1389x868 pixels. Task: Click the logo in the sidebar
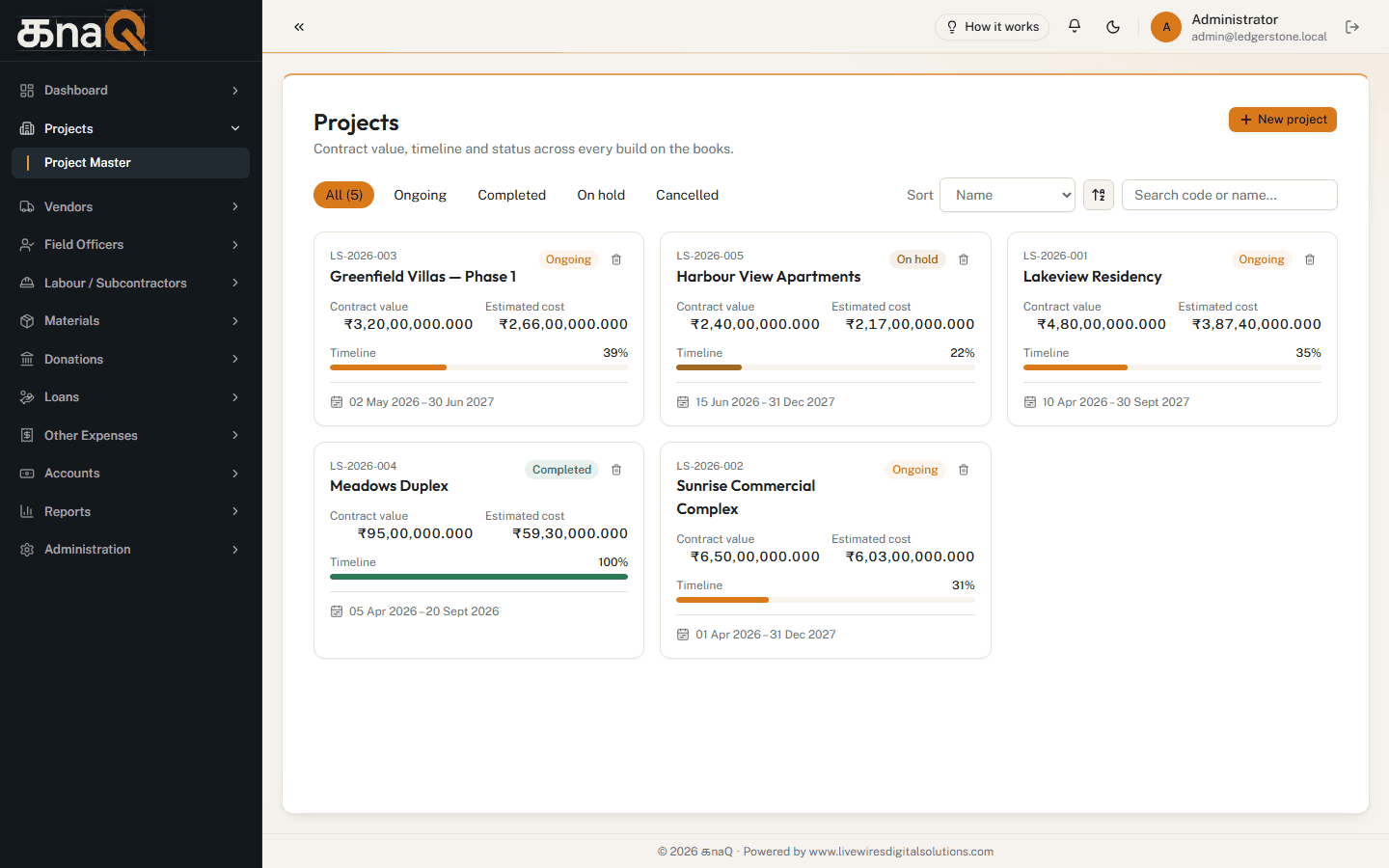82,31
